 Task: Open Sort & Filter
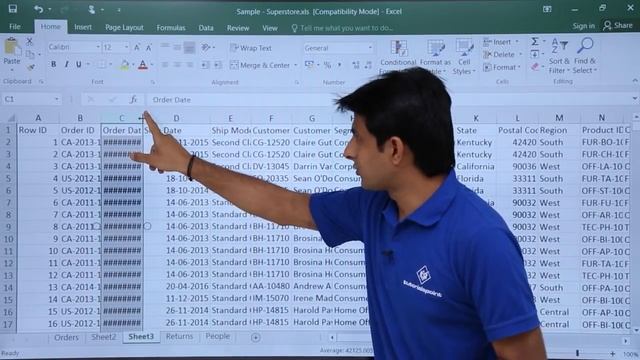[x=559, y=56]
